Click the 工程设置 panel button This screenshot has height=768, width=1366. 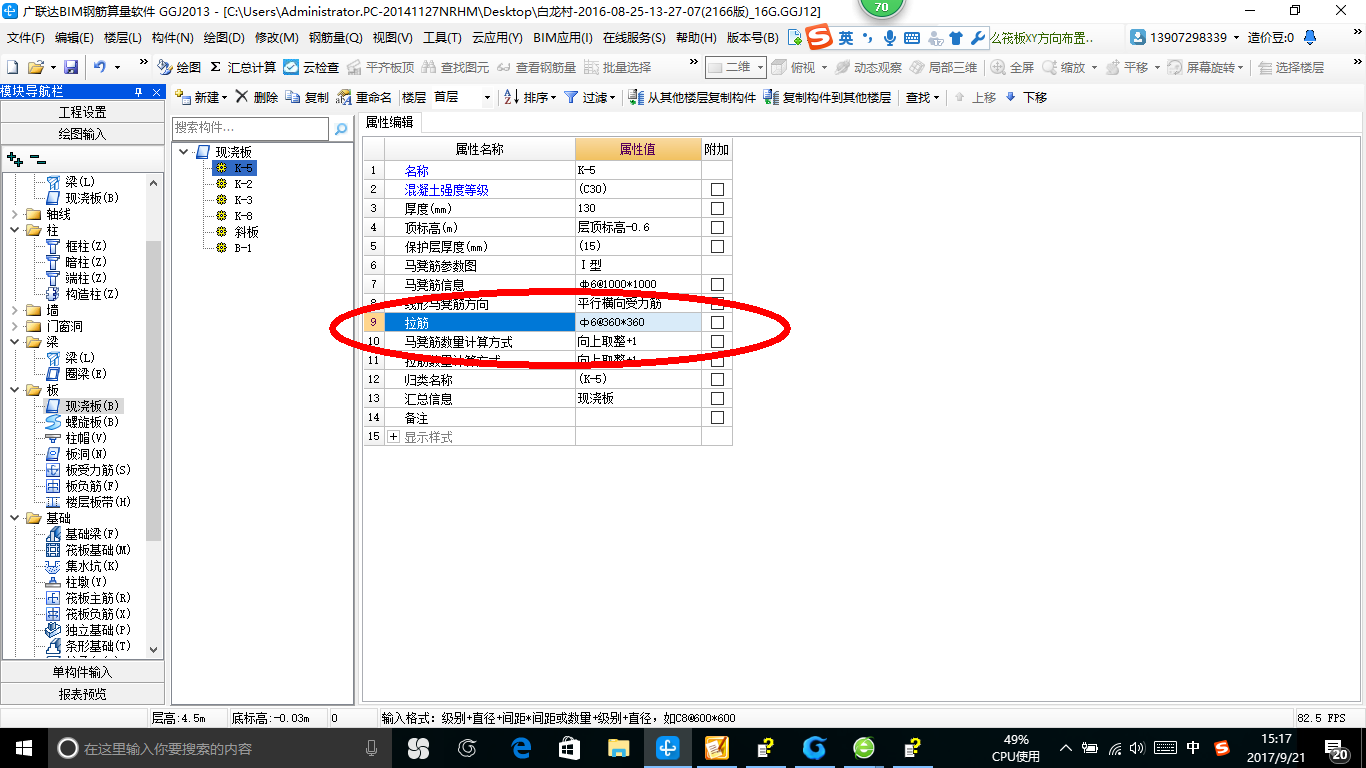coord(82,112)
